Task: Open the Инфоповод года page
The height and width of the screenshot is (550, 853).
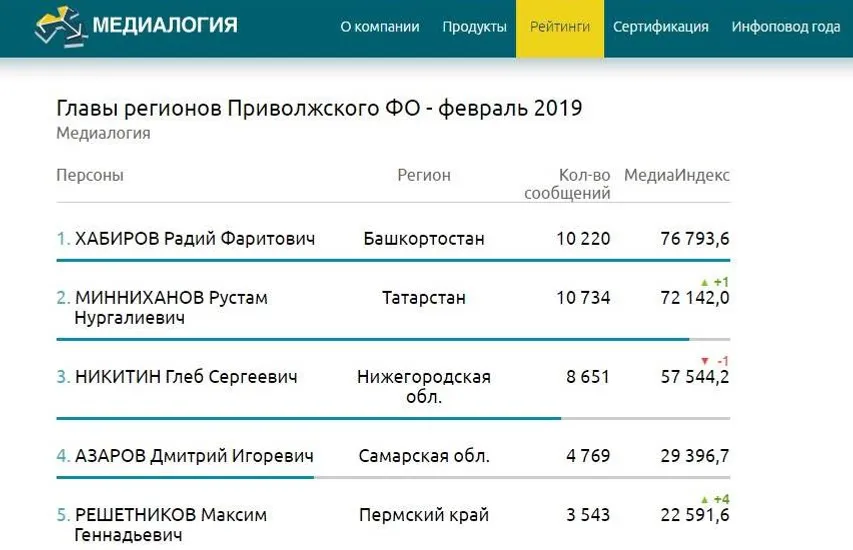Action: (x=786, y=27)
